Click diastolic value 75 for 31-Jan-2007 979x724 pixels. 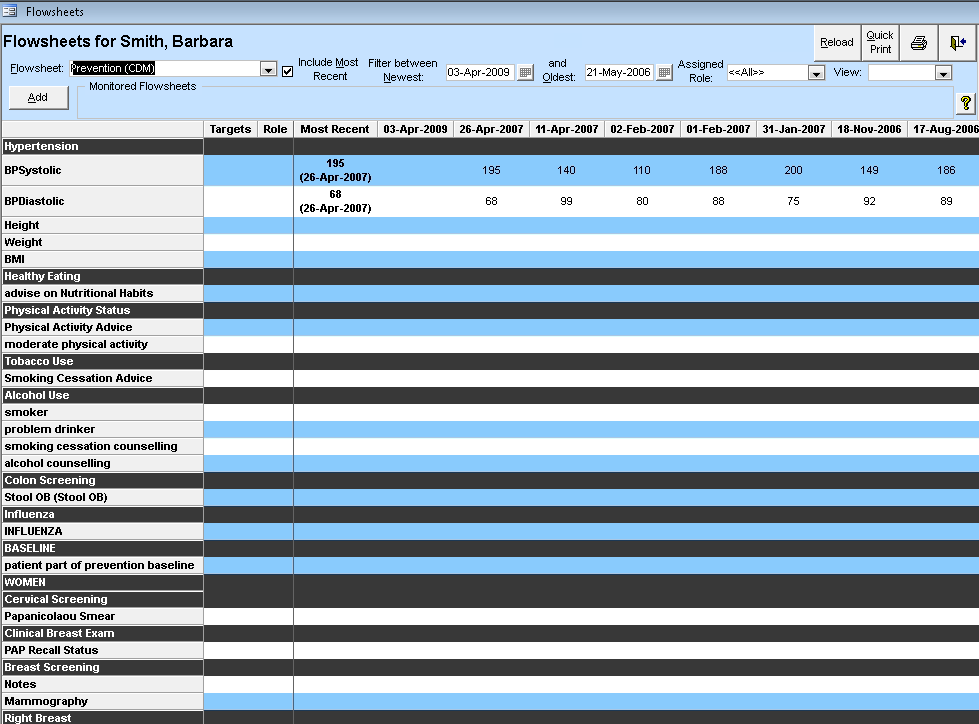[x=794, y=202]
